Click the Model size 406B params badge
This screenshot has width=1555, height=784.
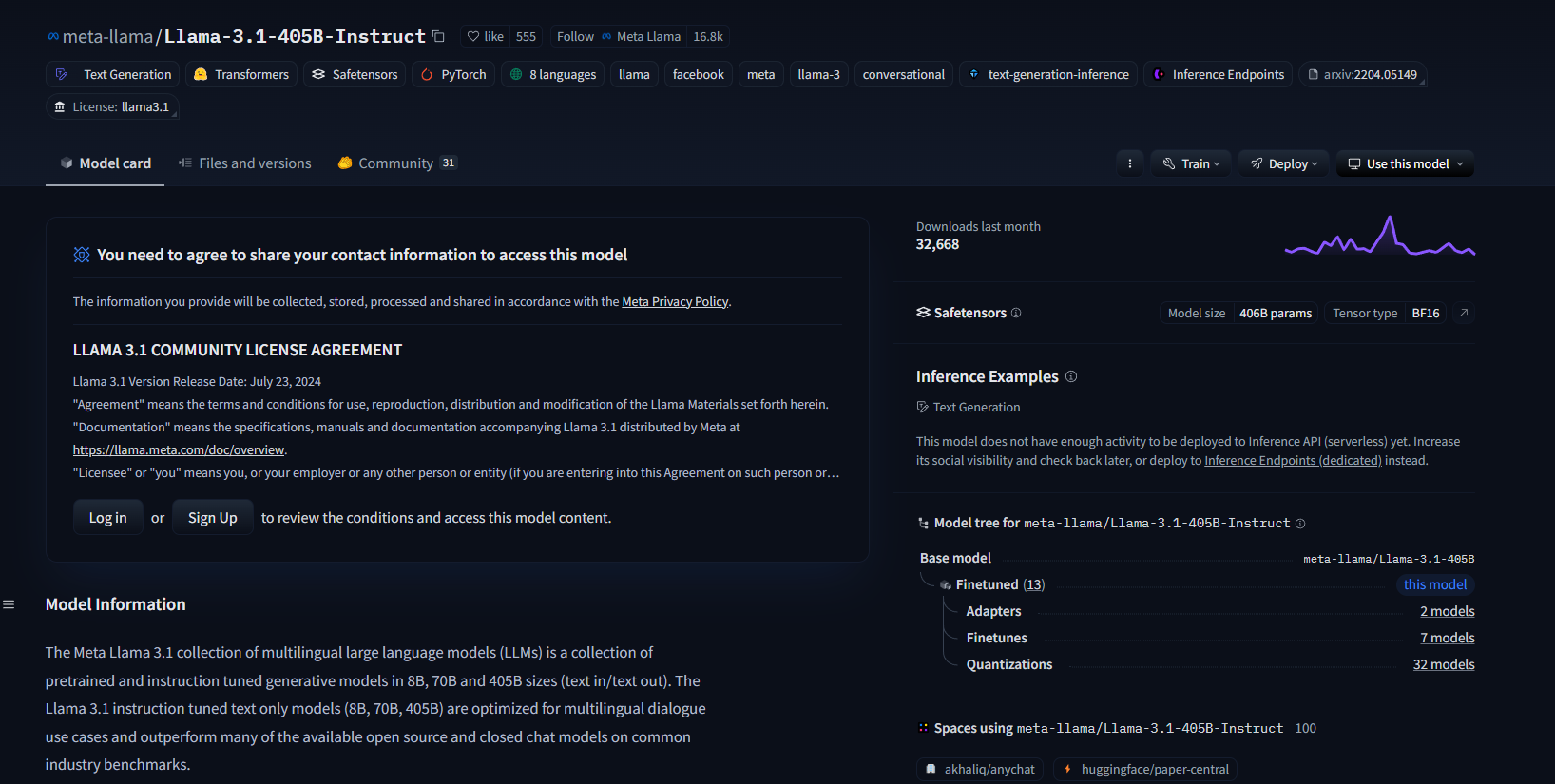click(1239, 313)
